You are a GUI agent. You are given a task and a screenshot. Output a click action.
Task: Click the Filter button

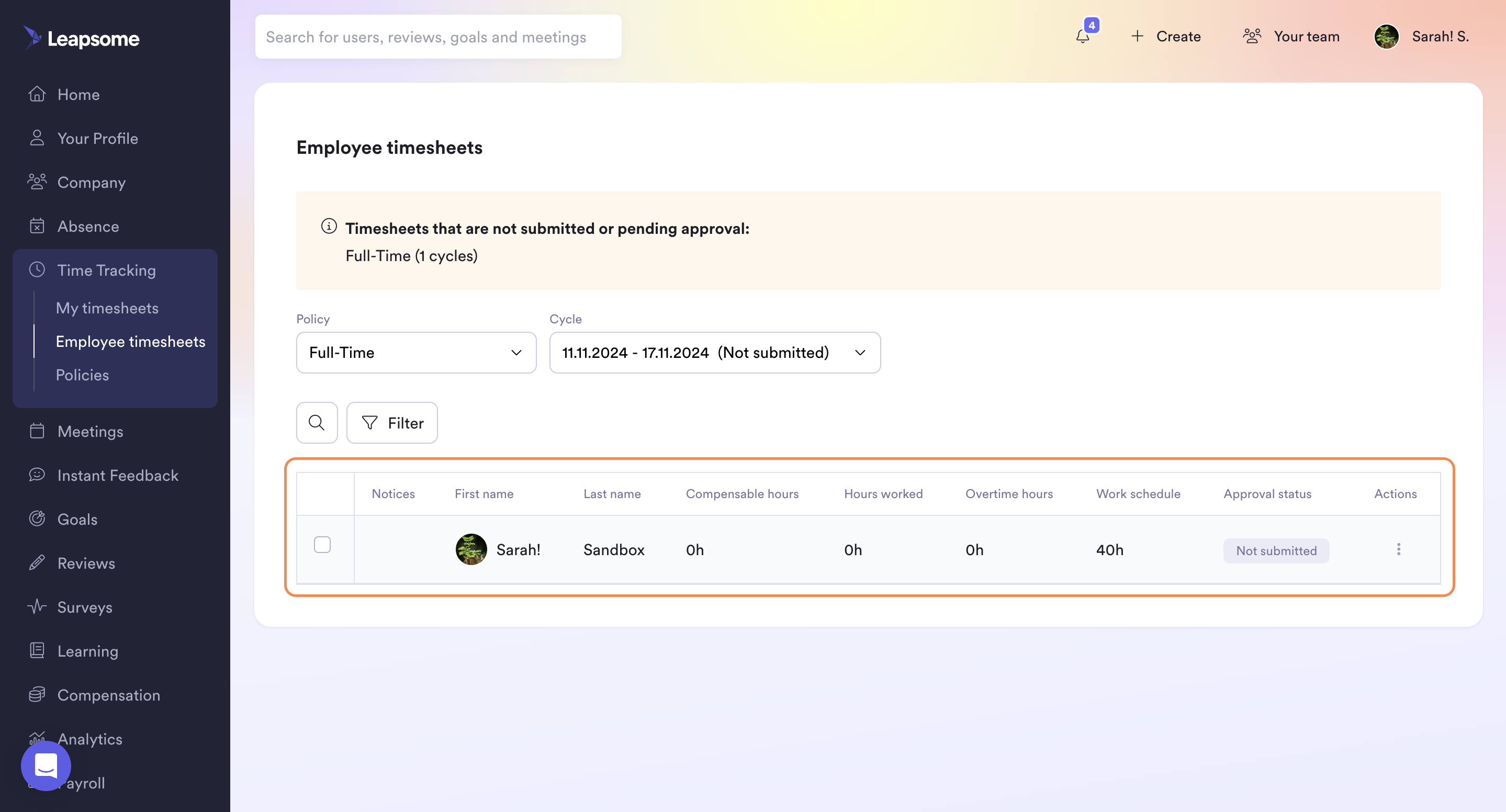(x=392, y=423)
